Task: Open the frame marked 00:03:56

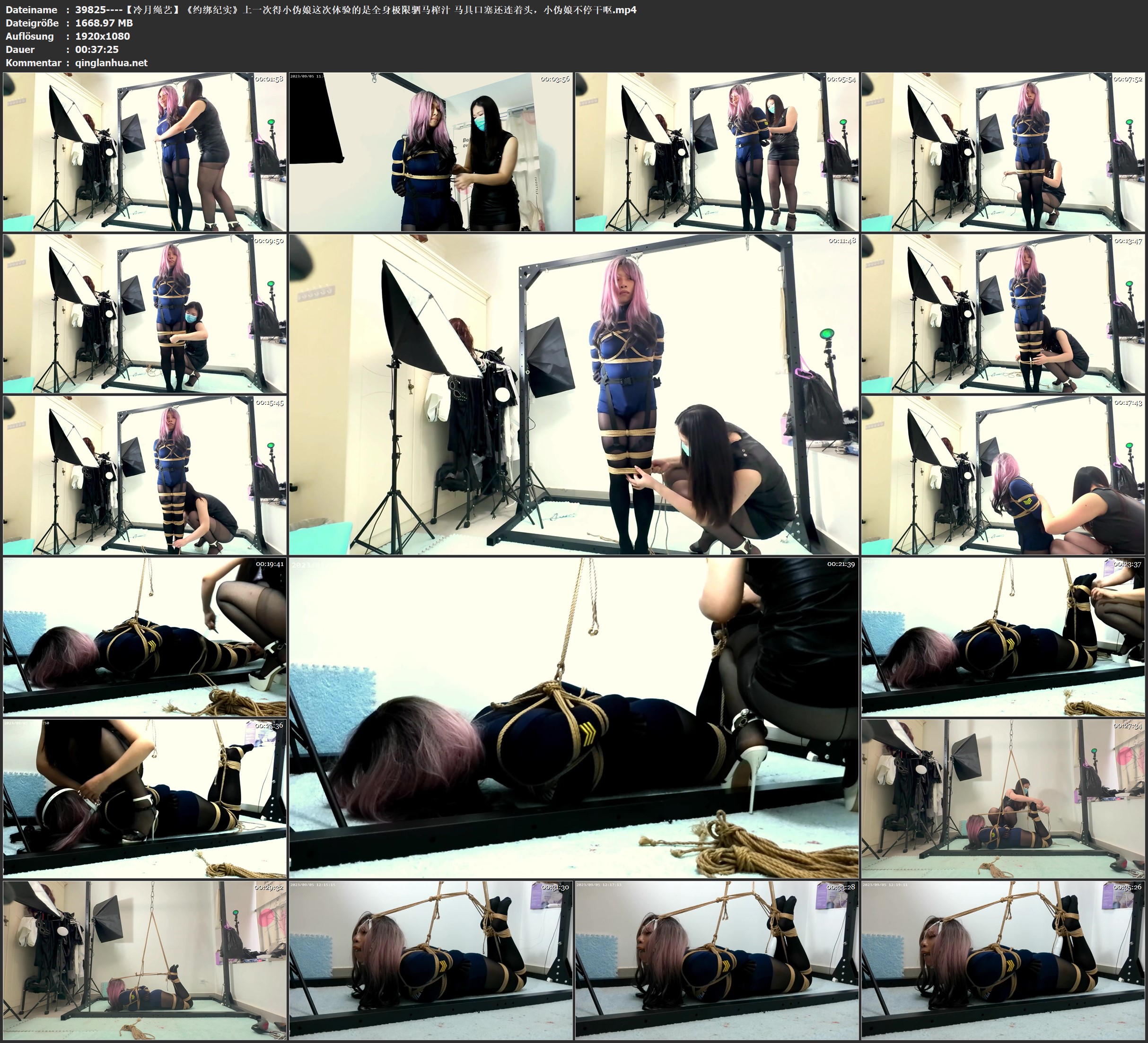Action: (430, 152)
